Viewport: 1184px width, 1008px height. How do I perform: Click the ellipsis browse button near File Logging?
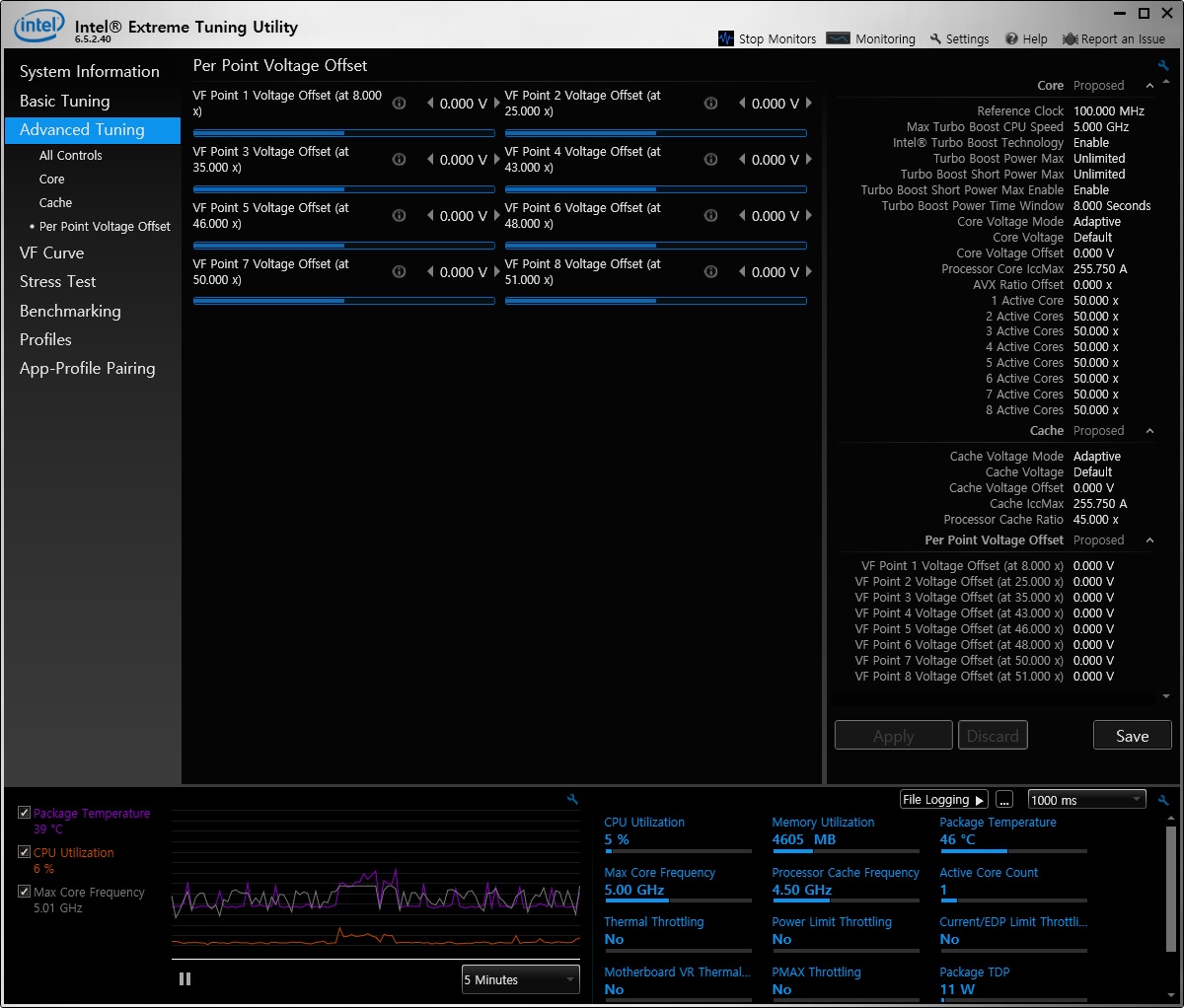click(1003, 800)
